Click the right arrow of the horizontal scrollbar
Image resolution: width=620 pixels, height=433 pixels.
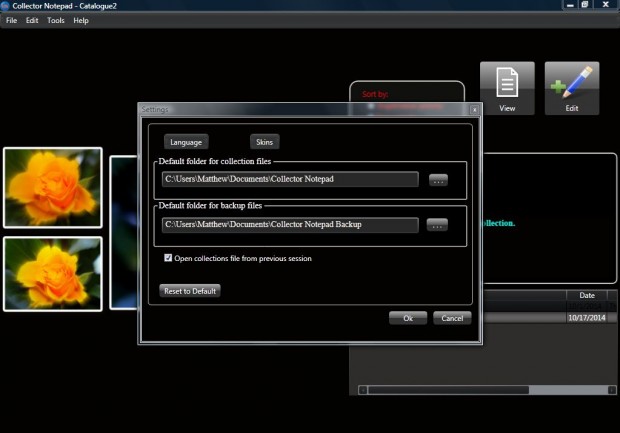(613, 389)
